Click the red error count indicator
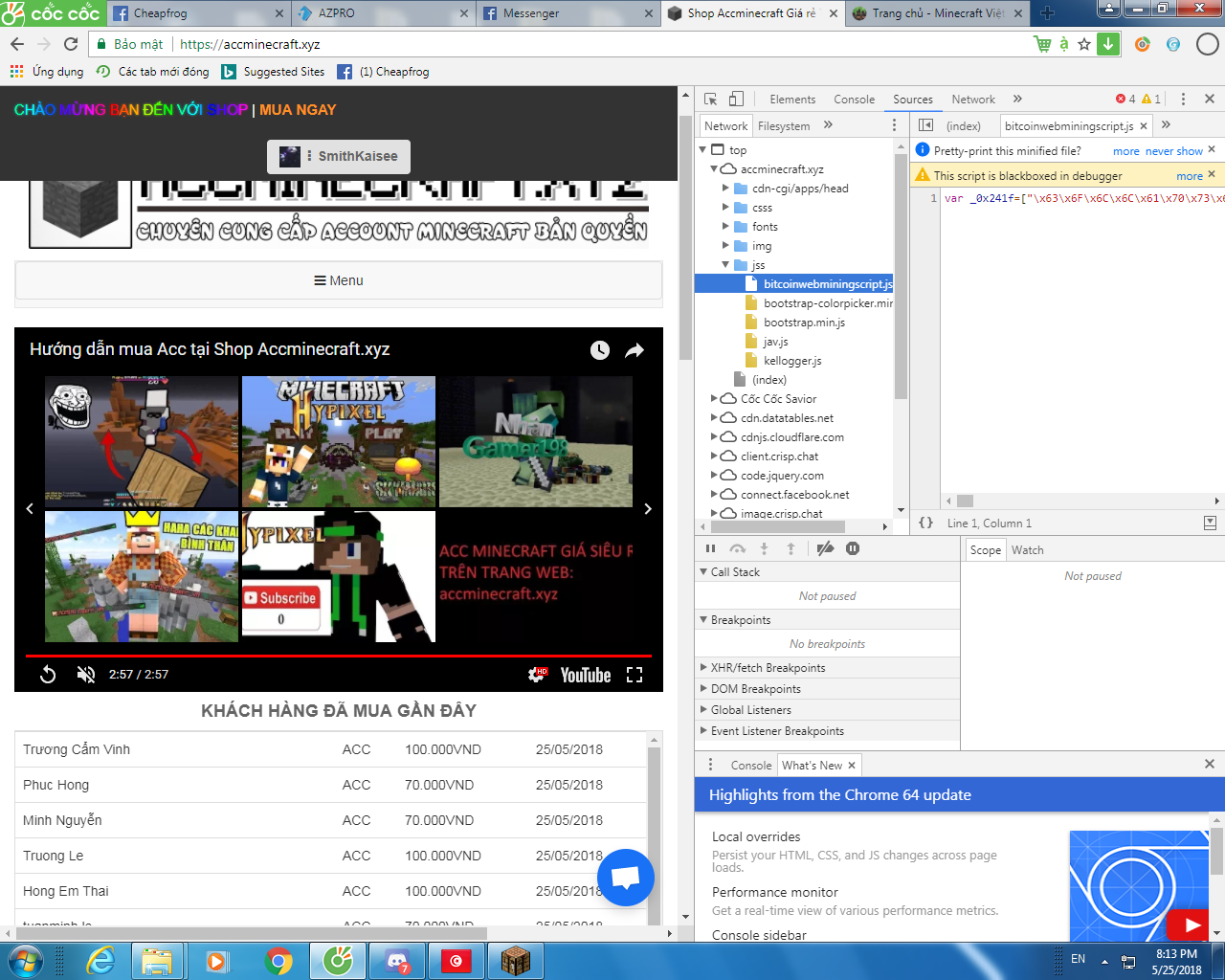Screen dimensions: 1225x980 click(x=1125, y=99)
